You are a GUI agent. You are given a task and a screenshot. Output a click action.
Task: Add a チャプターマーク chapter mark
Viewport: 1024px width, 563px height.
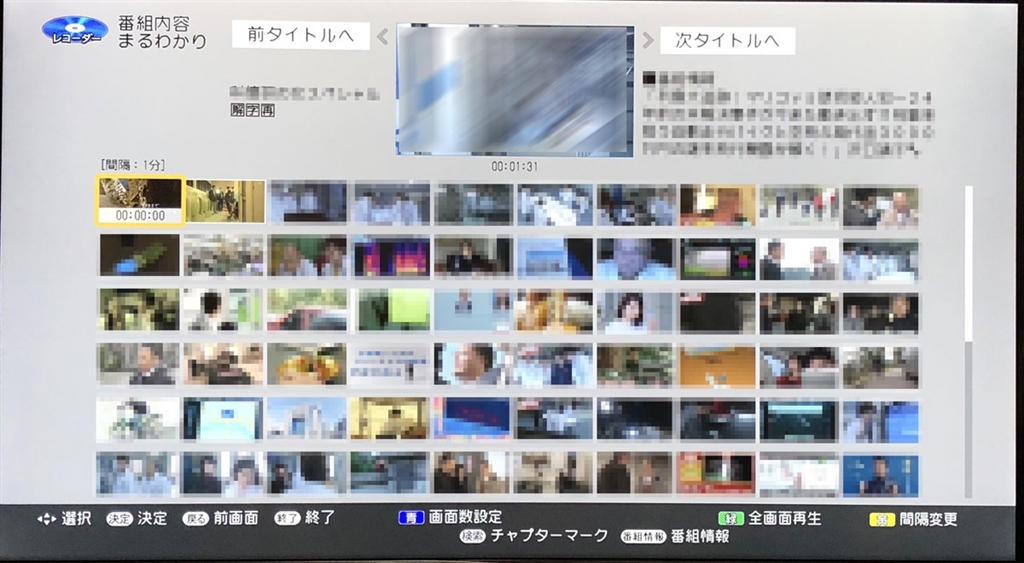pyautogui.click(x=549, y=536)
